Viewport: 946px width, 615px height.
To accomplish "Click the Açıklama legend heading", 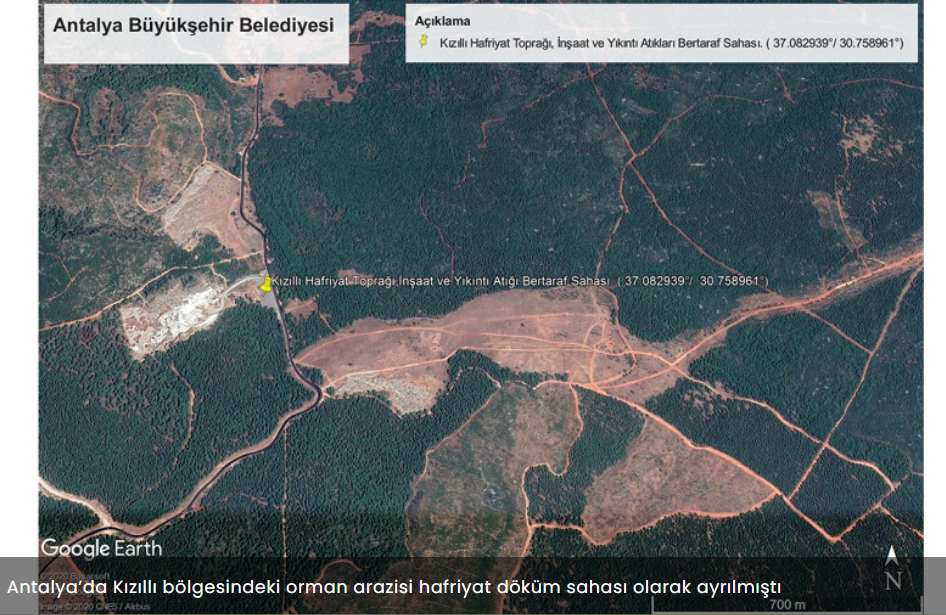I will (x=442, y=21).
